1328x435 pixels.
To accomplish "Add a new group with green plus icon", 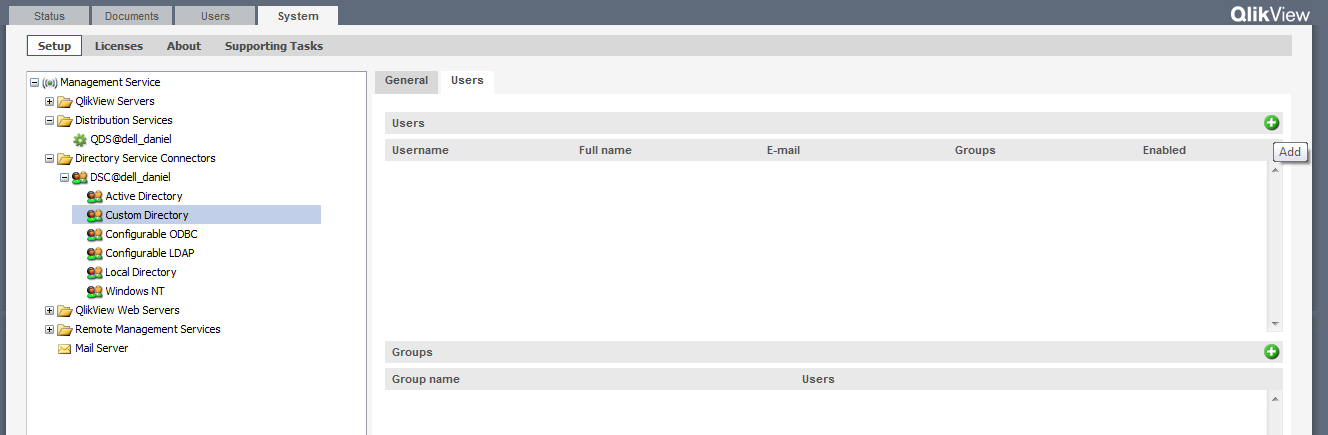I will click(1272, 352).
